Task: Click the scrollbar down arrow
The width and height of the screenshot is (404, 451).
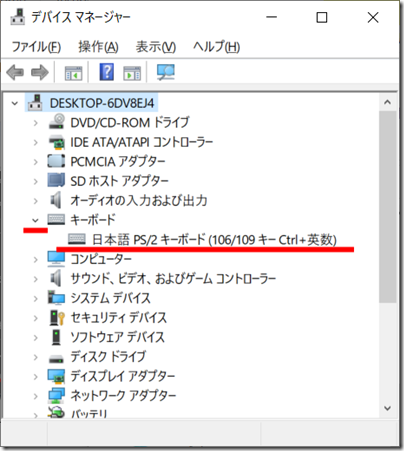Action: tap(387, 408)
